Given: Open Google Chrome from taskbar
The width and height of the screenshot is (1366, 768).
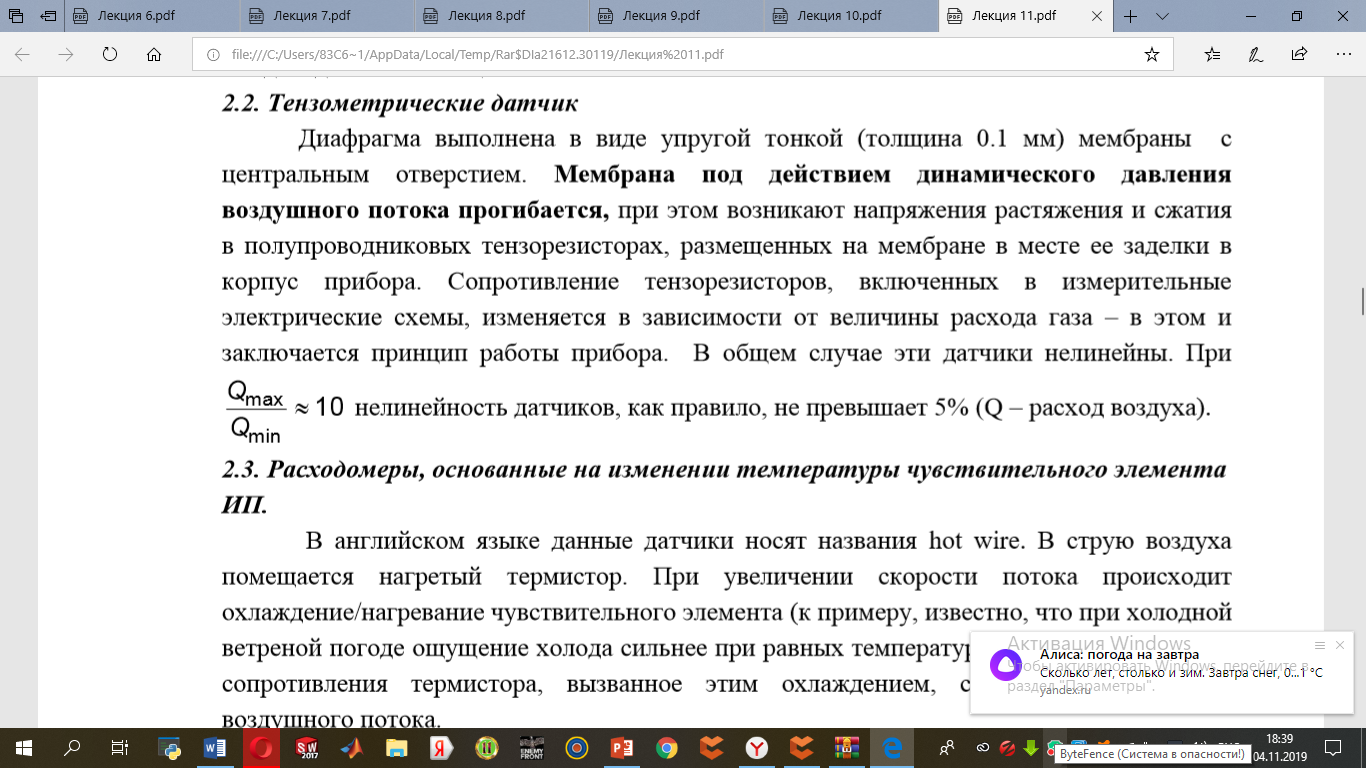Looking at the screenshot, I should pos(667,747).
